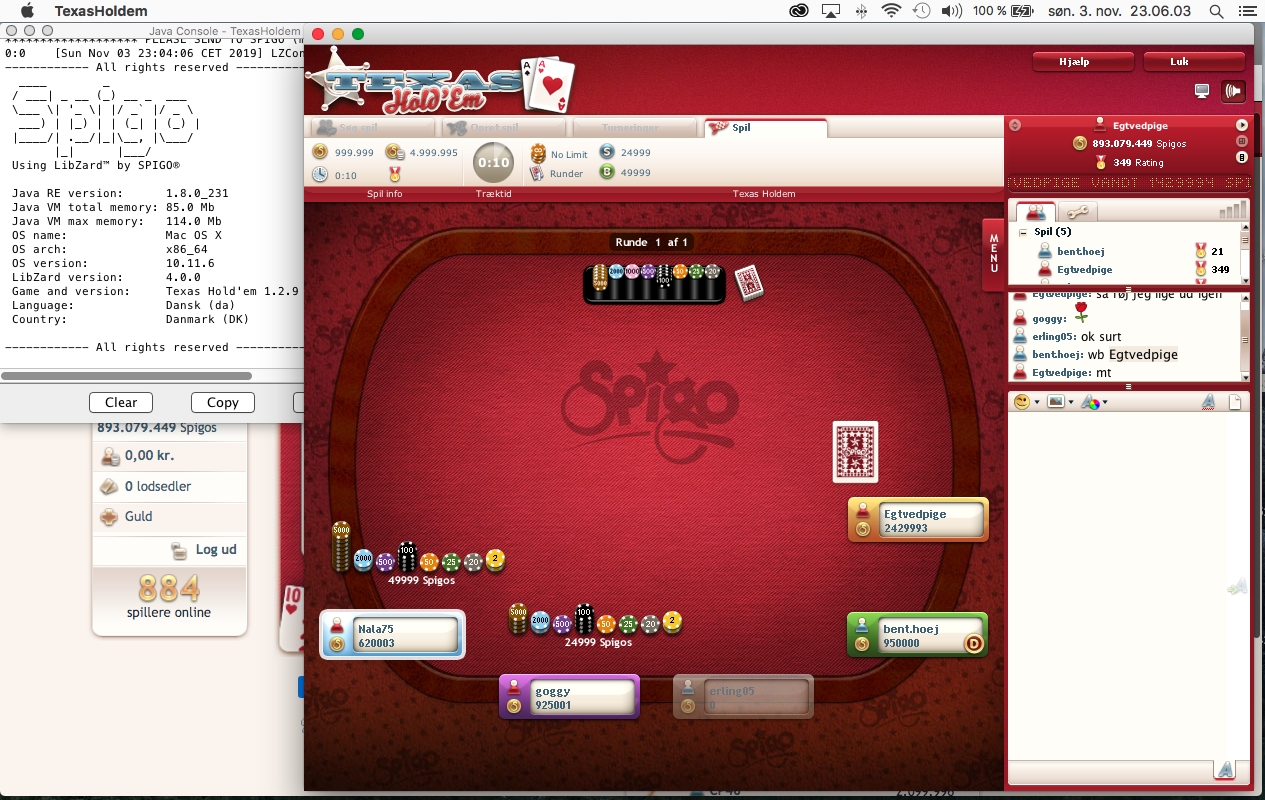
Task: Click goggy's player seat box
Action: click(569, 696)
